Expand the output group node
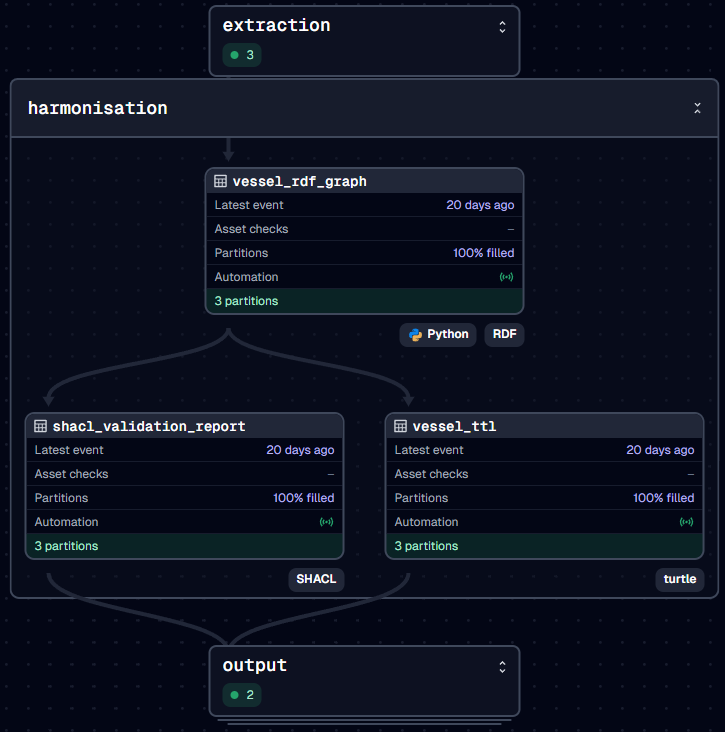The width and height of the screenshot is (725, 732). (x=502, y=666)
